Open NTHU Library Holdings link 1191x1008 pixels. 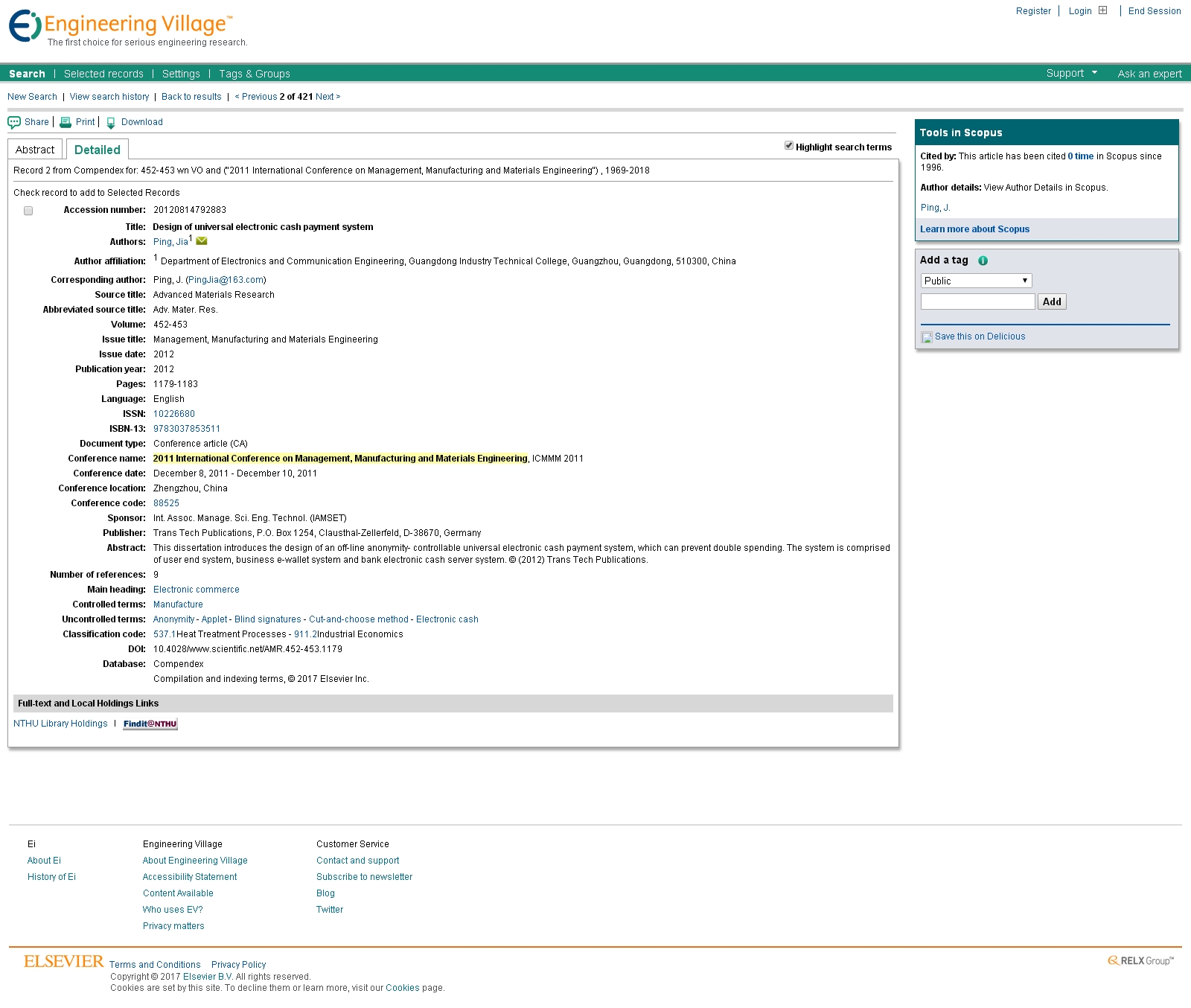pos(60,724)
